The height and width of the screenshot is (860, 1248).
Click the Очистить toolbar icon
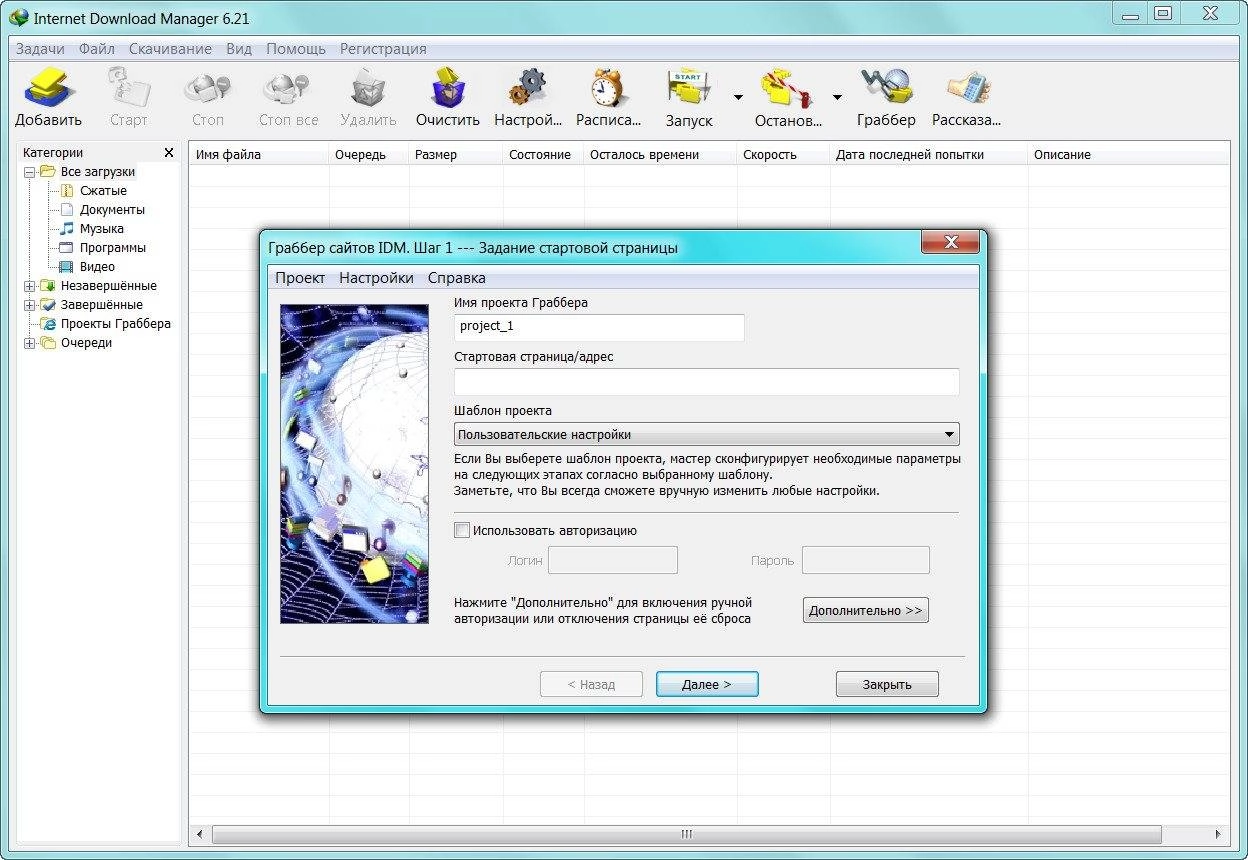pyautogui.click(x=448, y=88)
